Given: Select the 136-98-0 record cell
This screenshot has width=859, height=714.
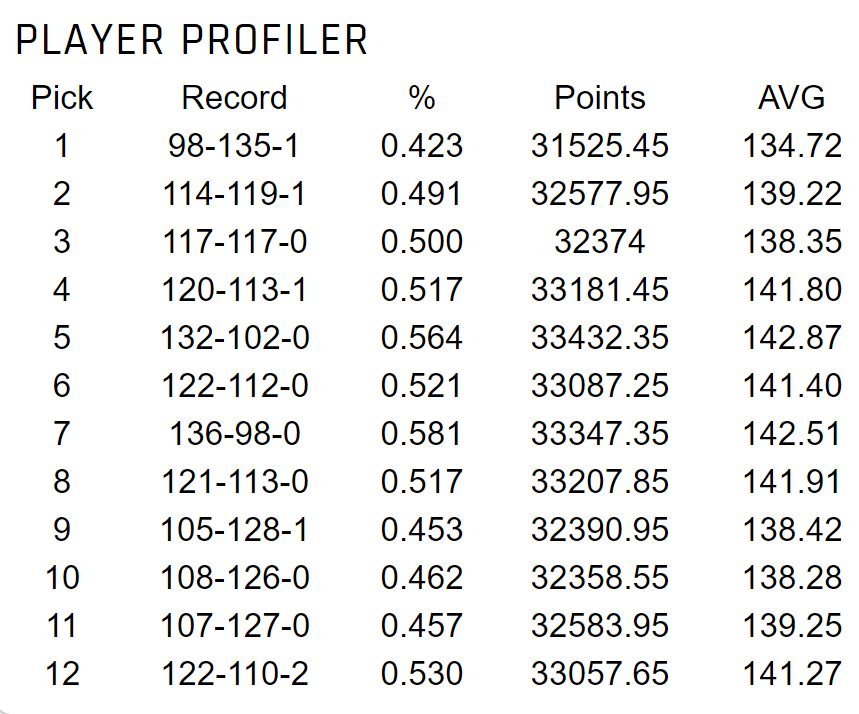Looking at the screenshot, I should tap(234, 434).
